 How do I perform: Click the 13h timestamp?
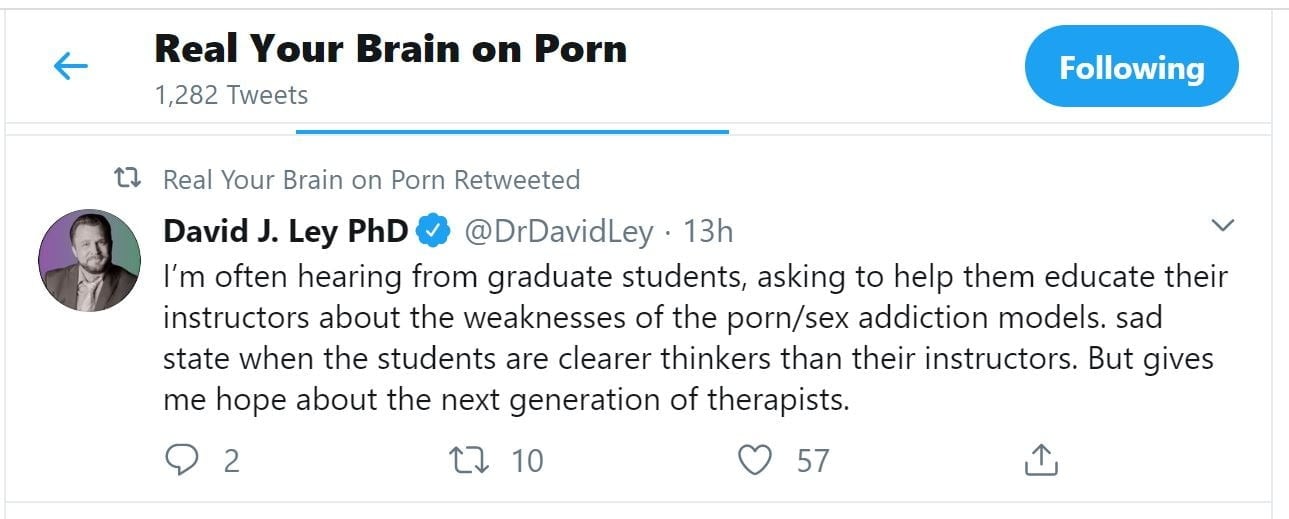[x=707, y=232]
